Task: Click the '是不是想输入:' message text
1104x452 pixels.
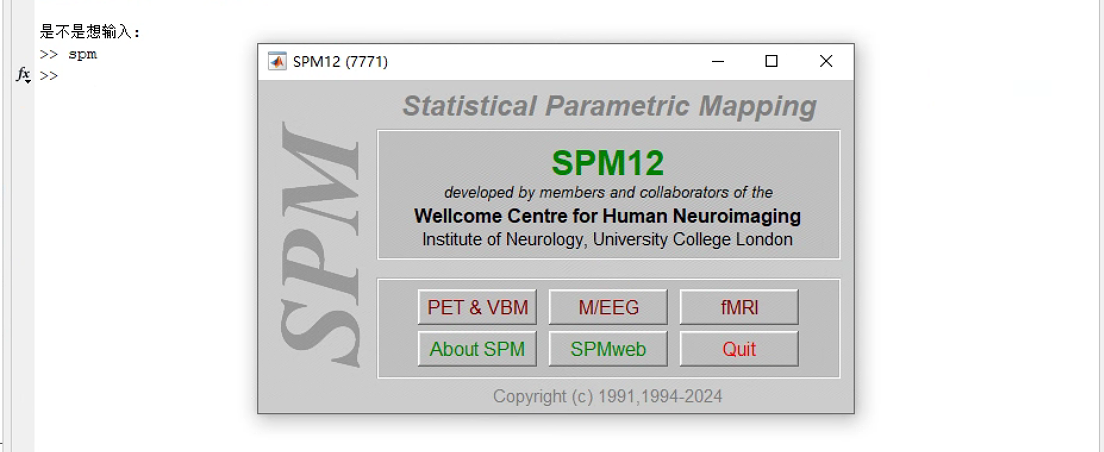Action: (x=90, y=32)
